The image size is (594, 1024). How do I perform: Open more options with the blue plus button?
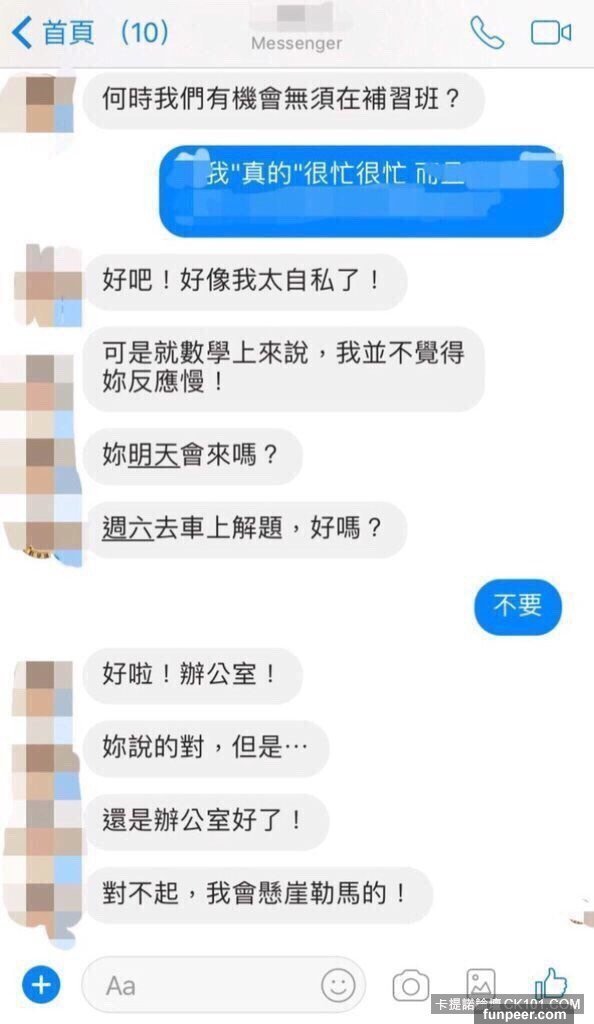41,984
